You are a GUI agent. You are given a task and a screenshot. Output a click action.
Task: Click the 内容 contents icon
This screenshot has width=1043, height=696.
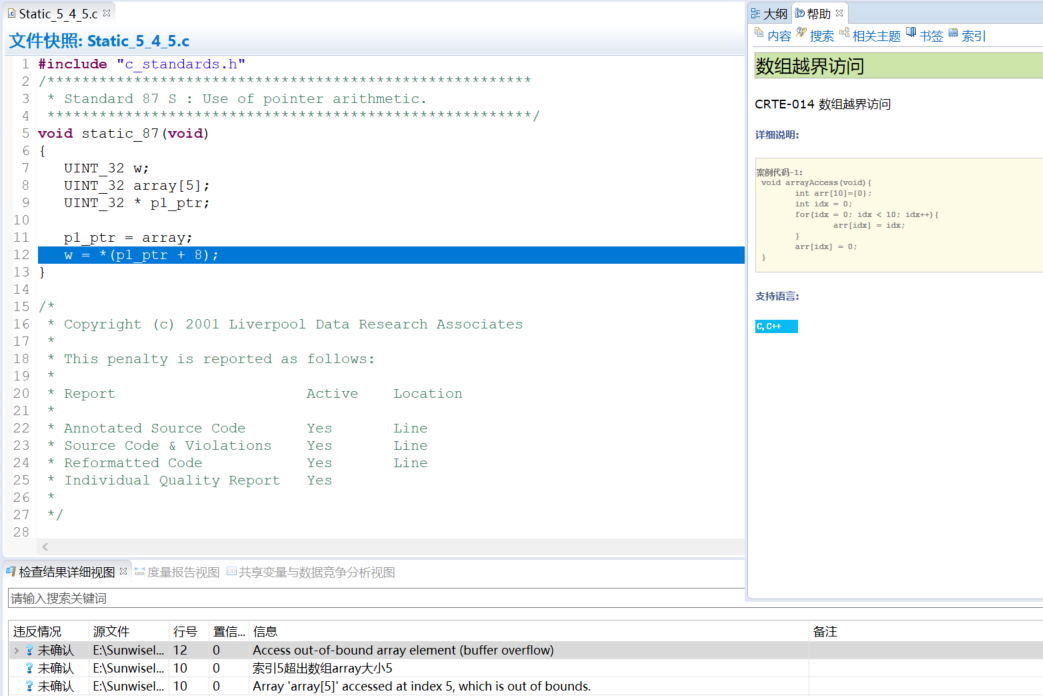759,33
